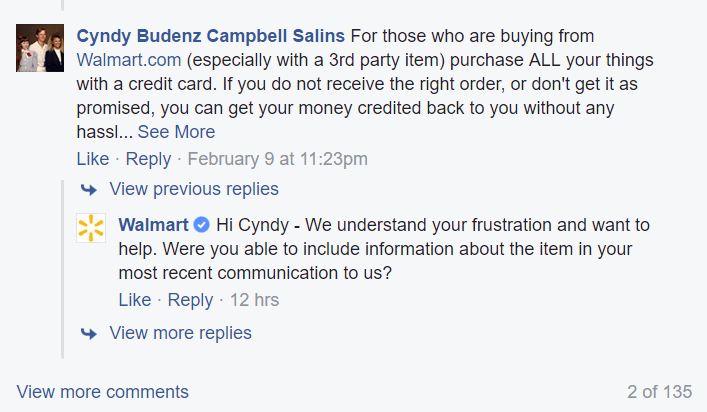The image size is (707, 412).
Task: Click the arrow icon beside View more replies
Action: 89,333
